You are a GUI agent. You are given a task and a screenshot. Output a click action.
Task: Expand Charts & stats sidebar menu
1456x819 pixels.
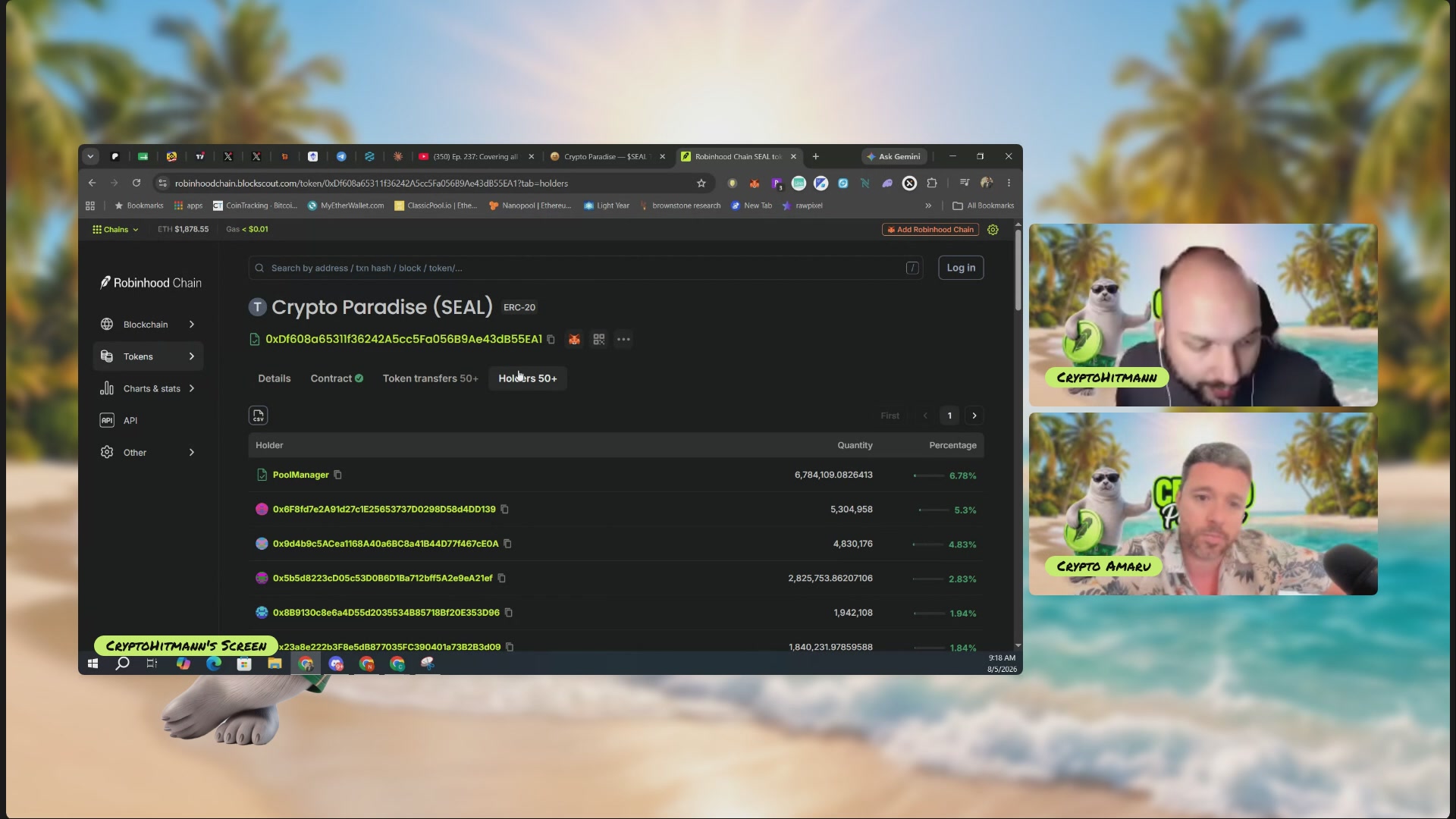149,389
